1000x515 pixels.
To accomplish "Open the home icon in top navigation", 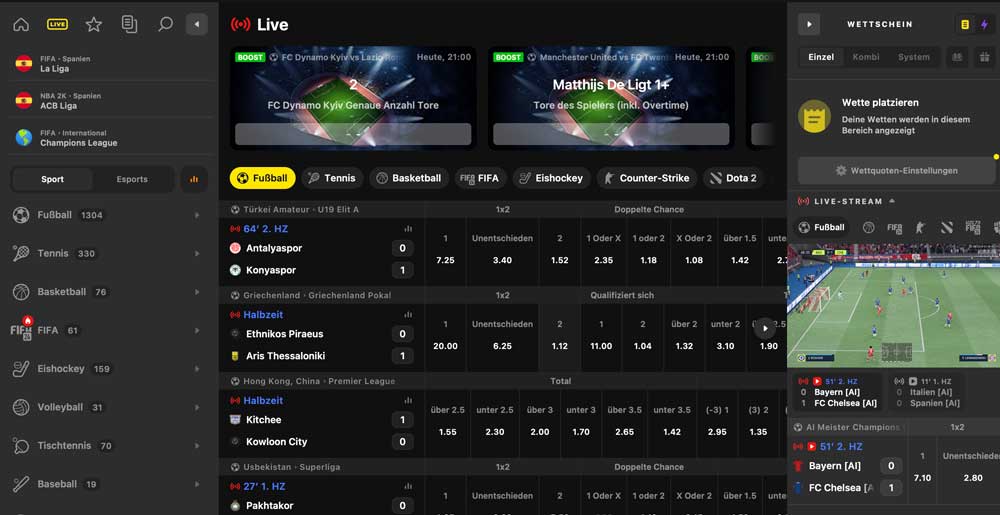I will pos(21,24).
